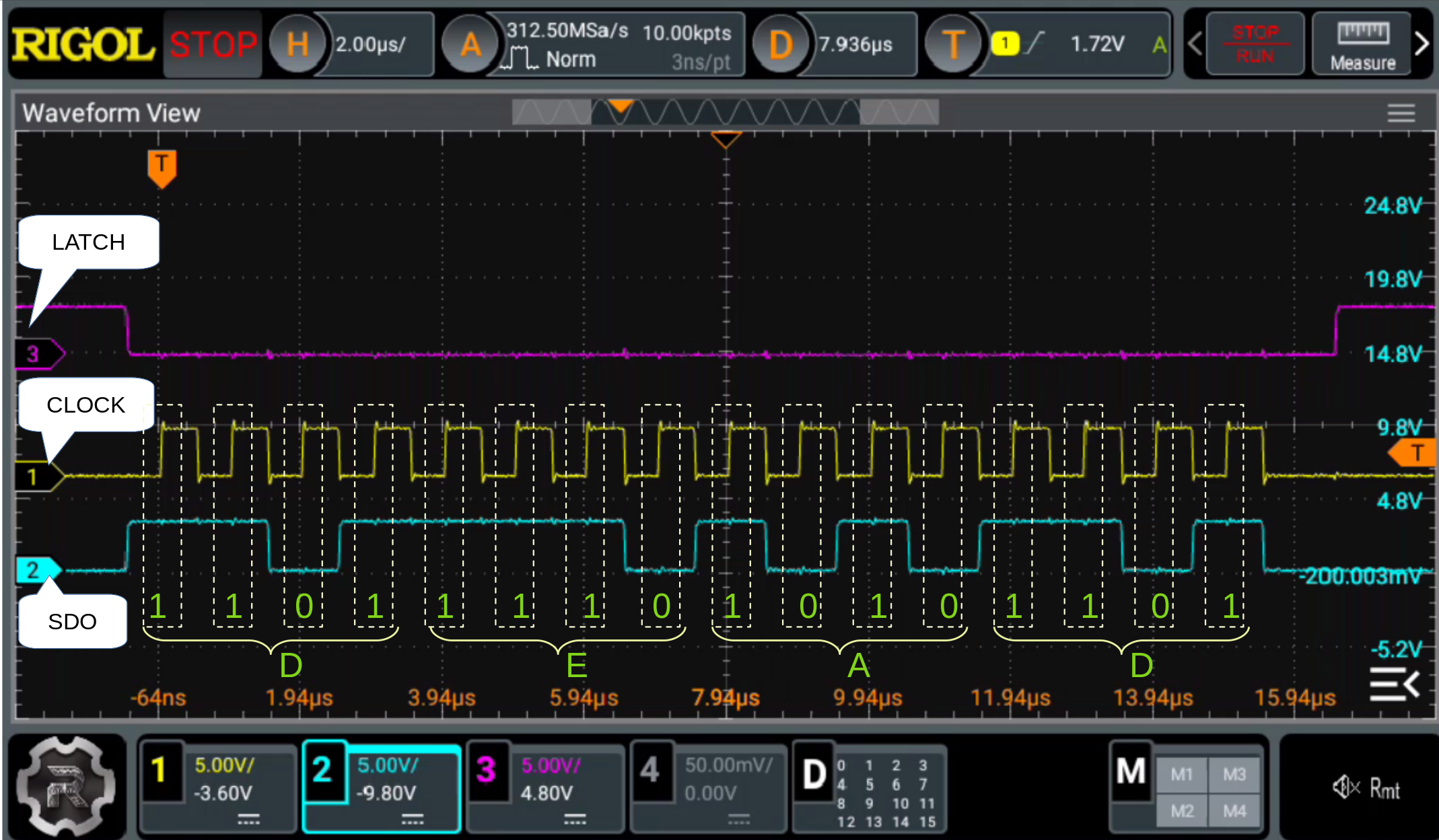This screenshot has height=840, width=1439.
Task: Toggle digital channel 12
Action: click(x=846, y=822)
